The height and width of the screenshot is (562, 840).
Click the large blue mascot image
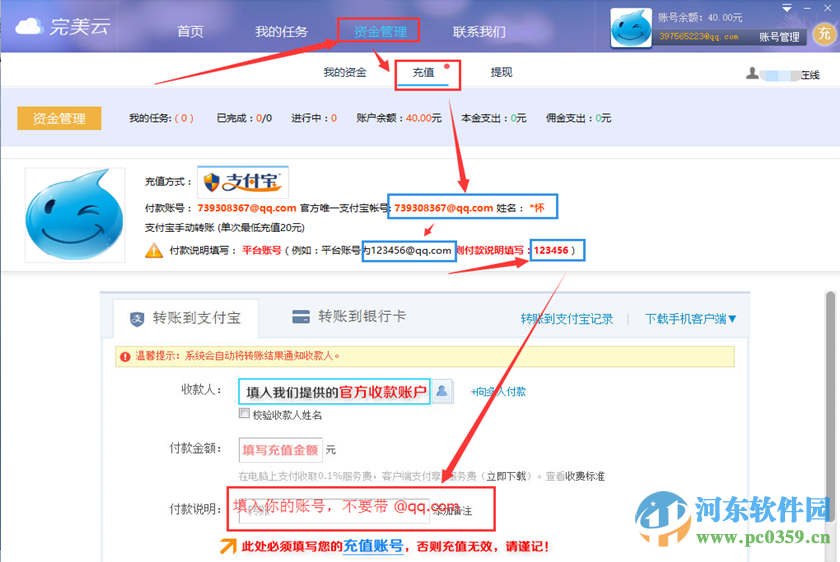click(x=74, y=215)
